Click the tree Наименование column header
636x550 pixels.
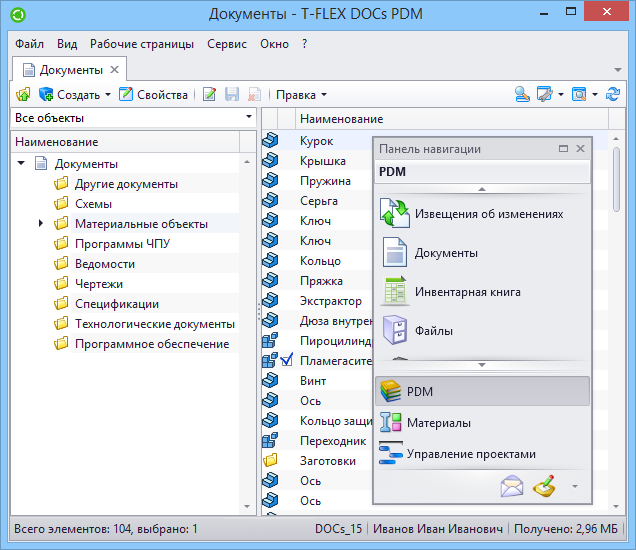[125, 142]
